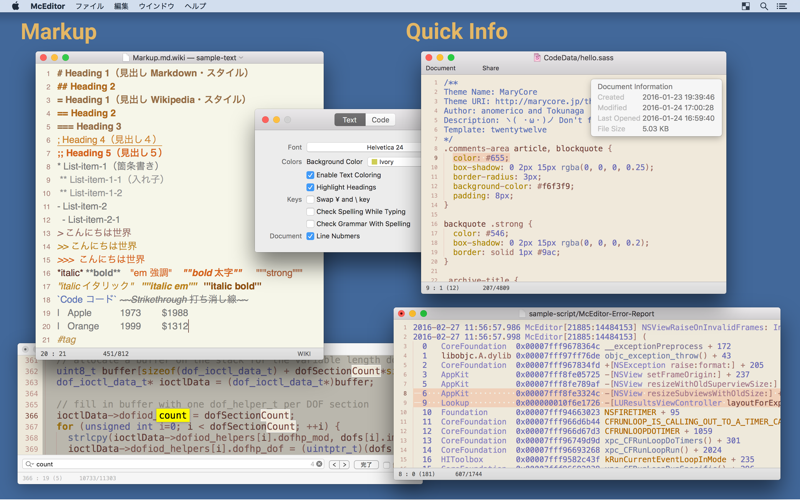800x500 pixels.
Task: Click the highlighted 'count' match on line 366
Action: [x=172, y=415]
